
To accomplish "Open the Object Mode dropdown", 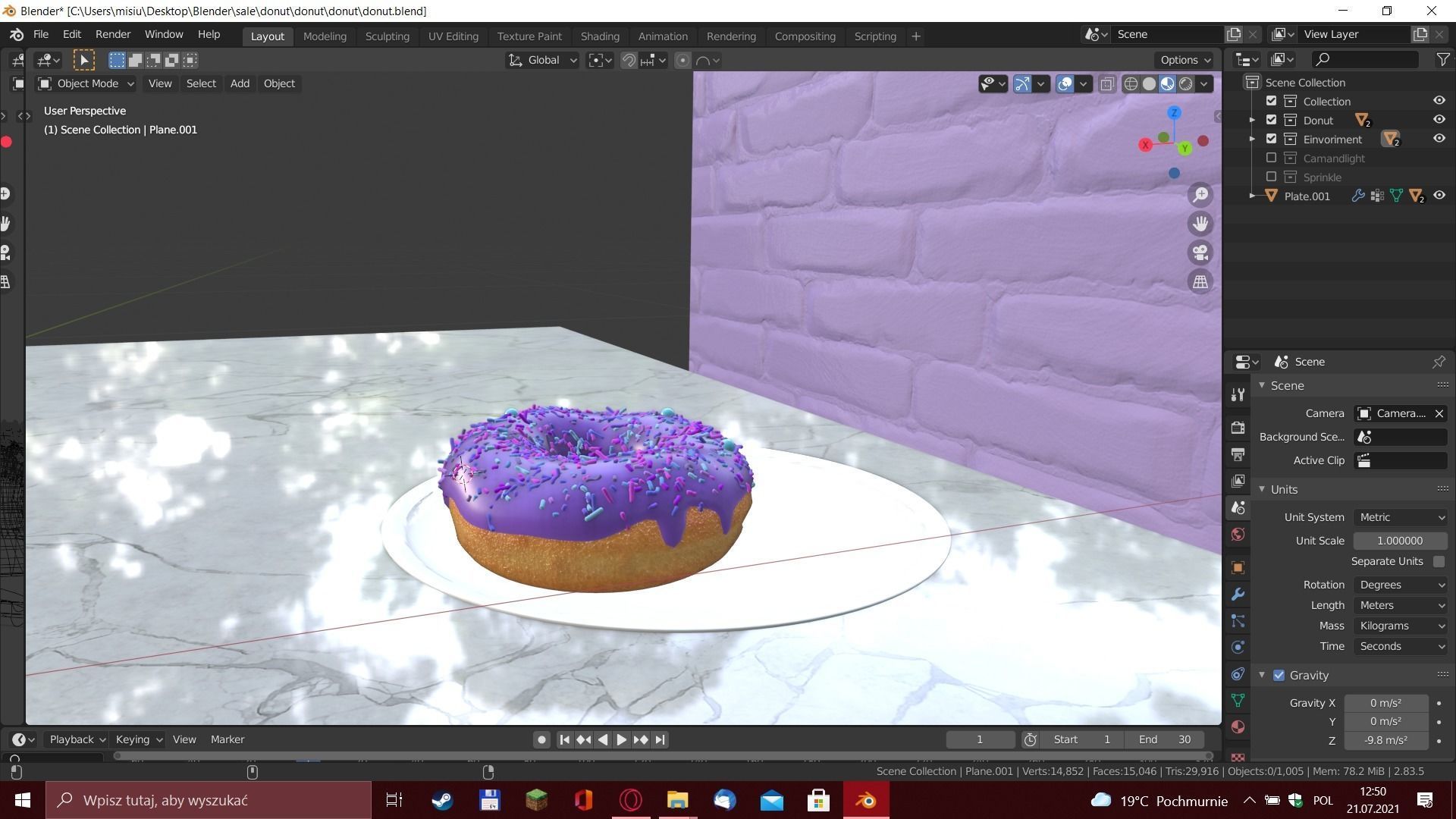I will [86, 83].
